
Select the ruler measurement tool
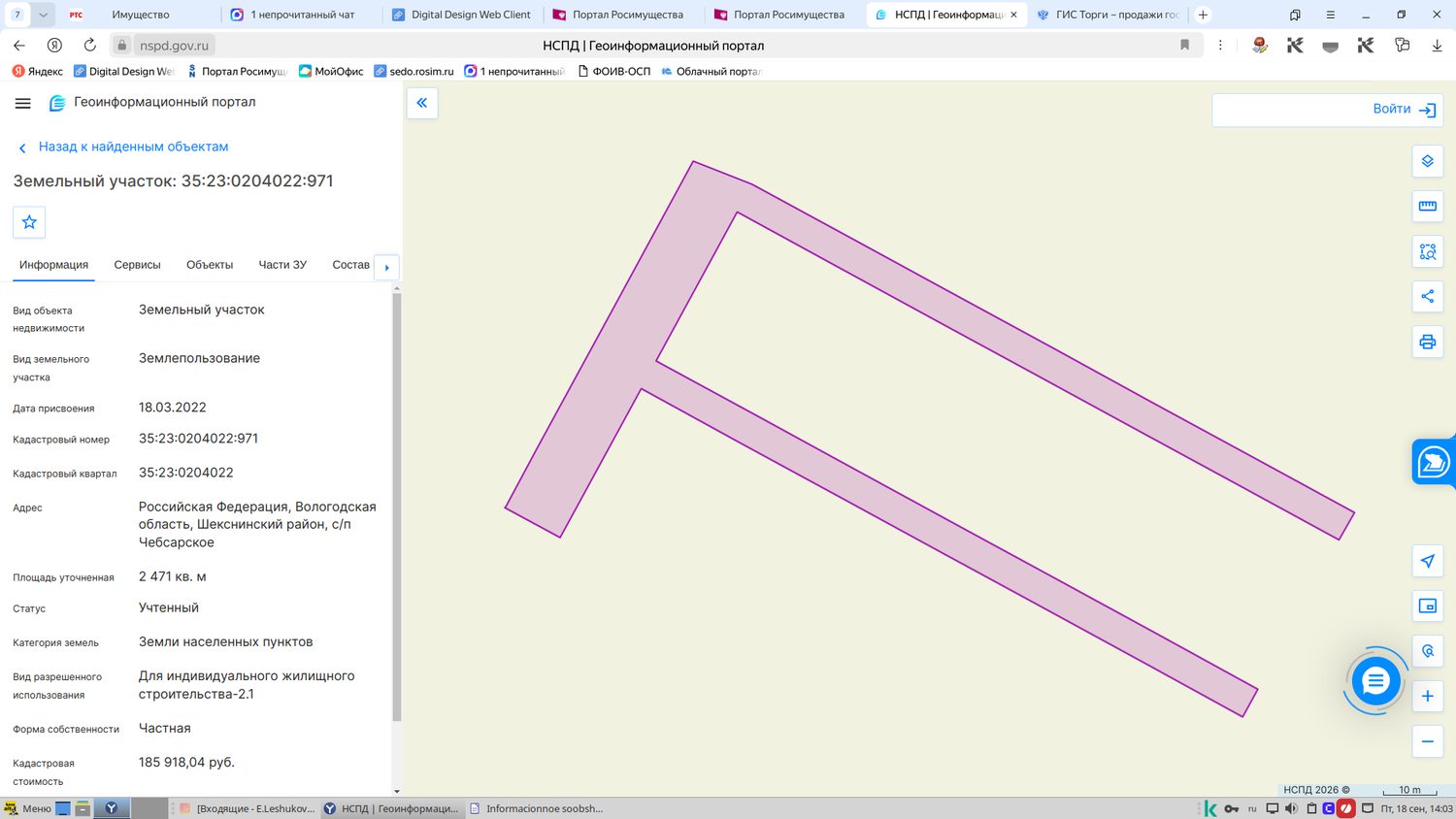point(1427,207)
